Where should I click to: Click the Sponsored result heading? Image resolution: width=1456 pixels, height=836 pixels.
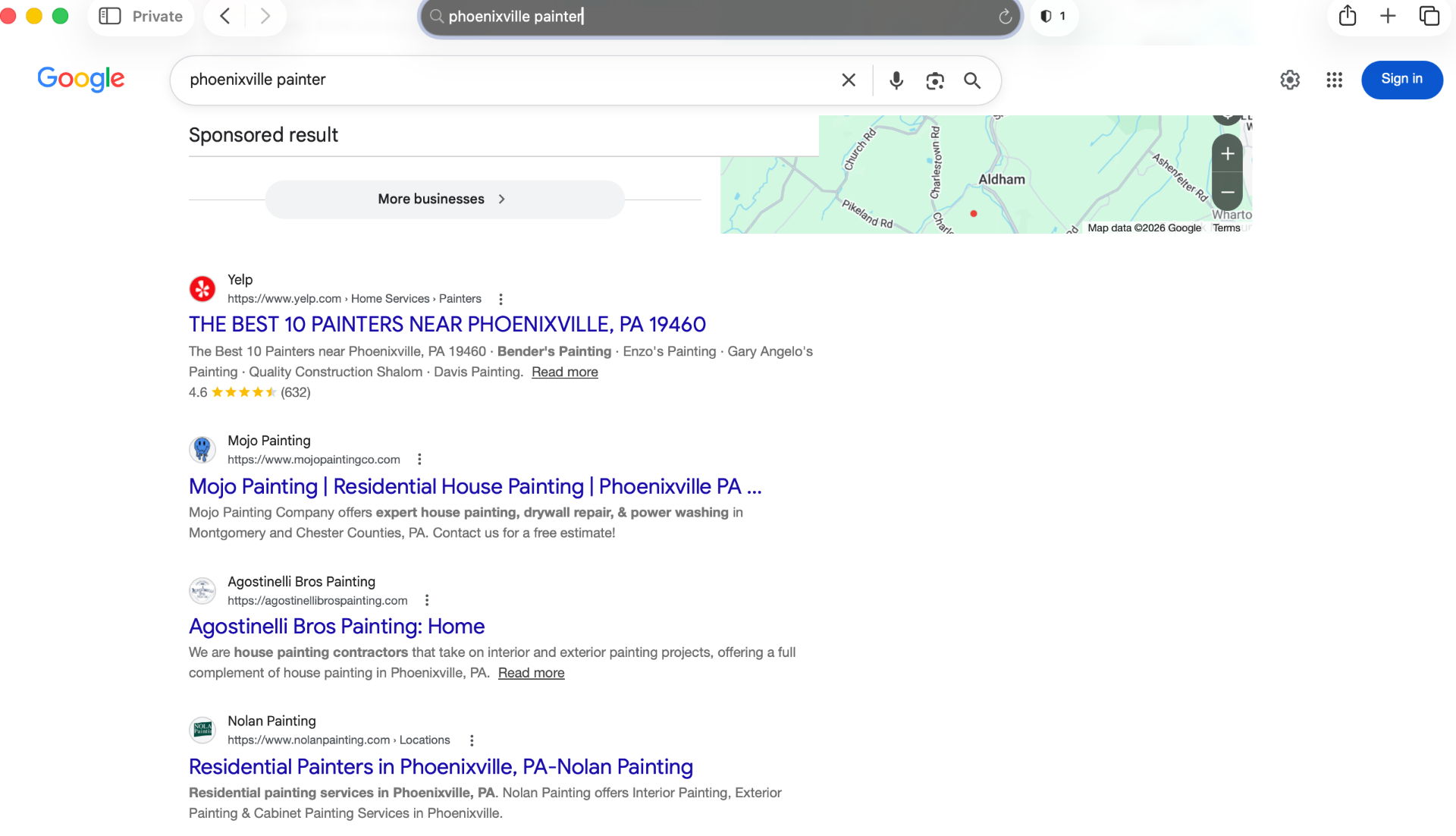[x=263, y=135]
